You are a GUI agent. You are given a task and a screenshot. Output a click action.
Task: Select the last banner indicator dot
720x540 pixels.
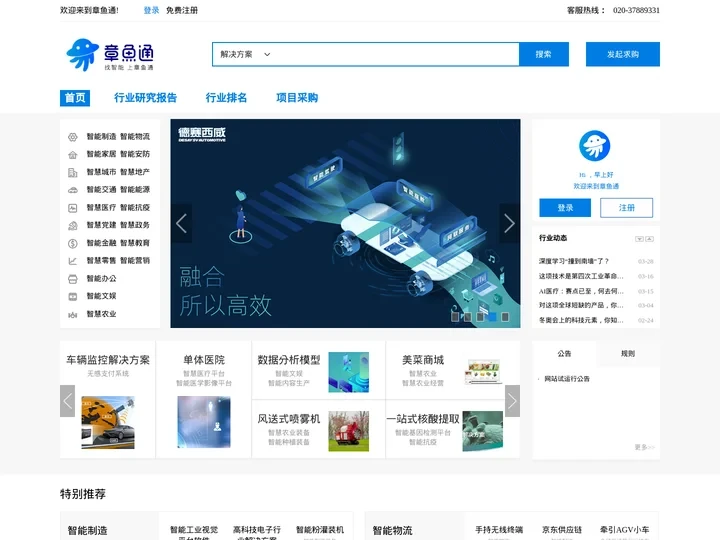[x=505, y=317]
